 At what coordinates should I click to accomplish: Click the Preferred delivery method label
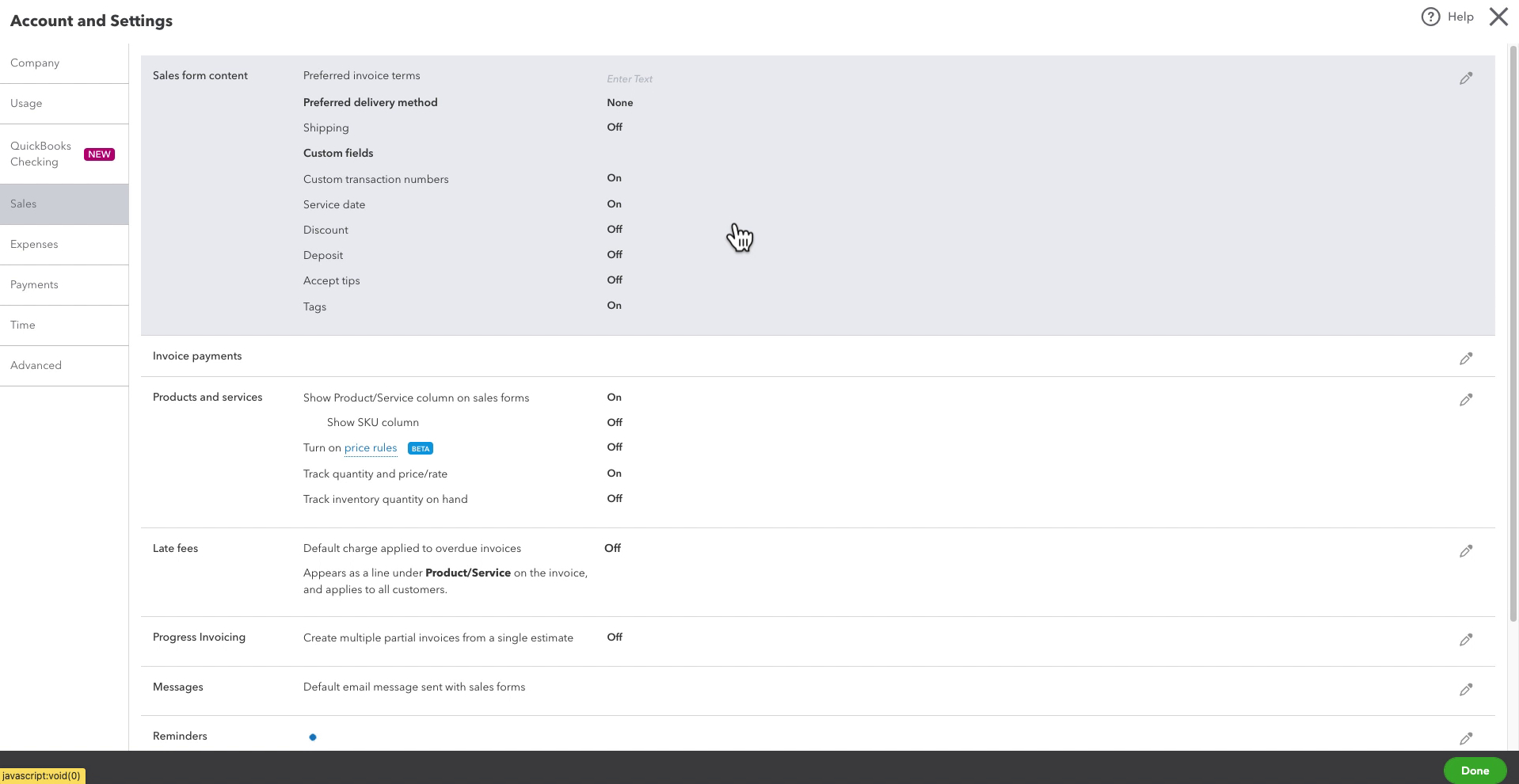(370, 103)
